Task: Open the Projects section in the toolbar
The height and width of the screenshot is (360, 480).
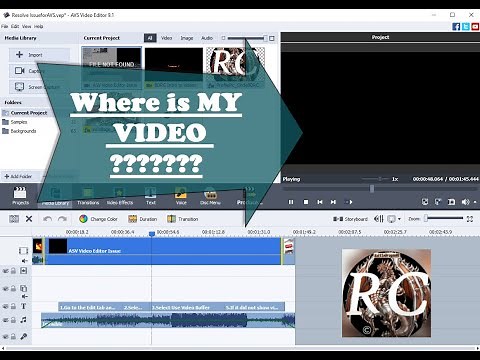Action: 20,196
